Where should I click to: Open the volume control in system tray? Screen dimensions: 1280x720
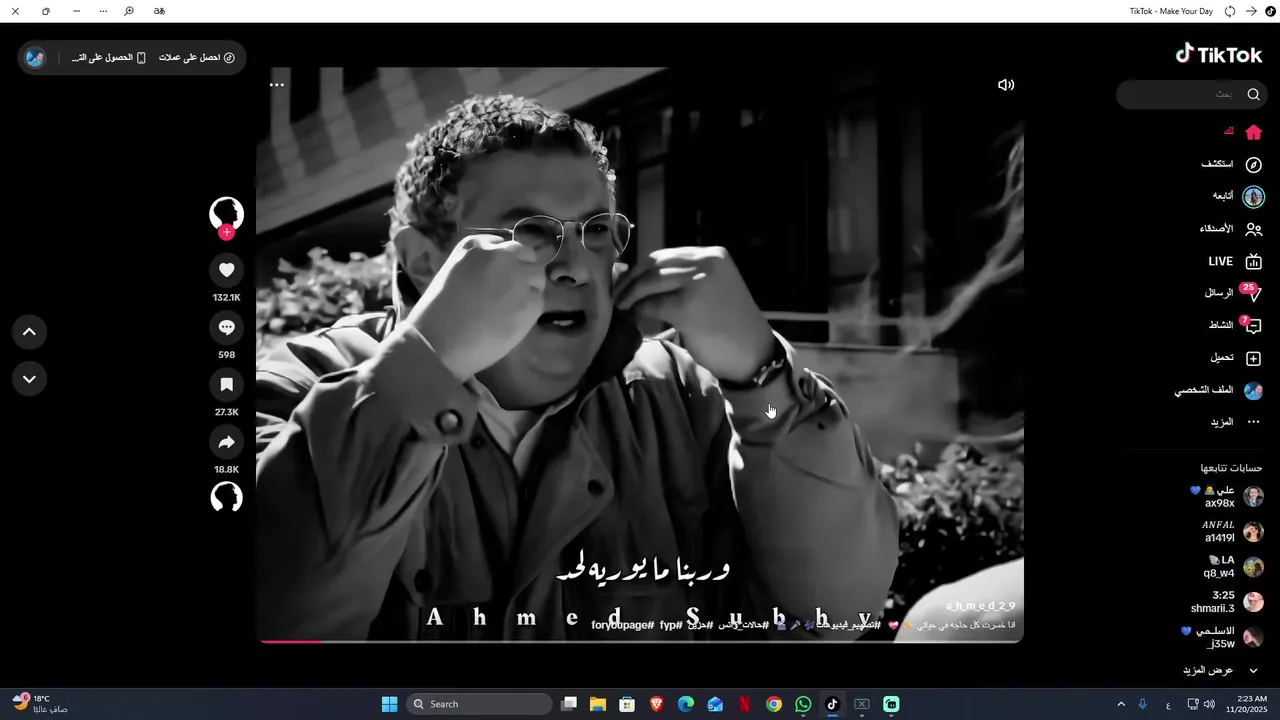coord(1209,704)
